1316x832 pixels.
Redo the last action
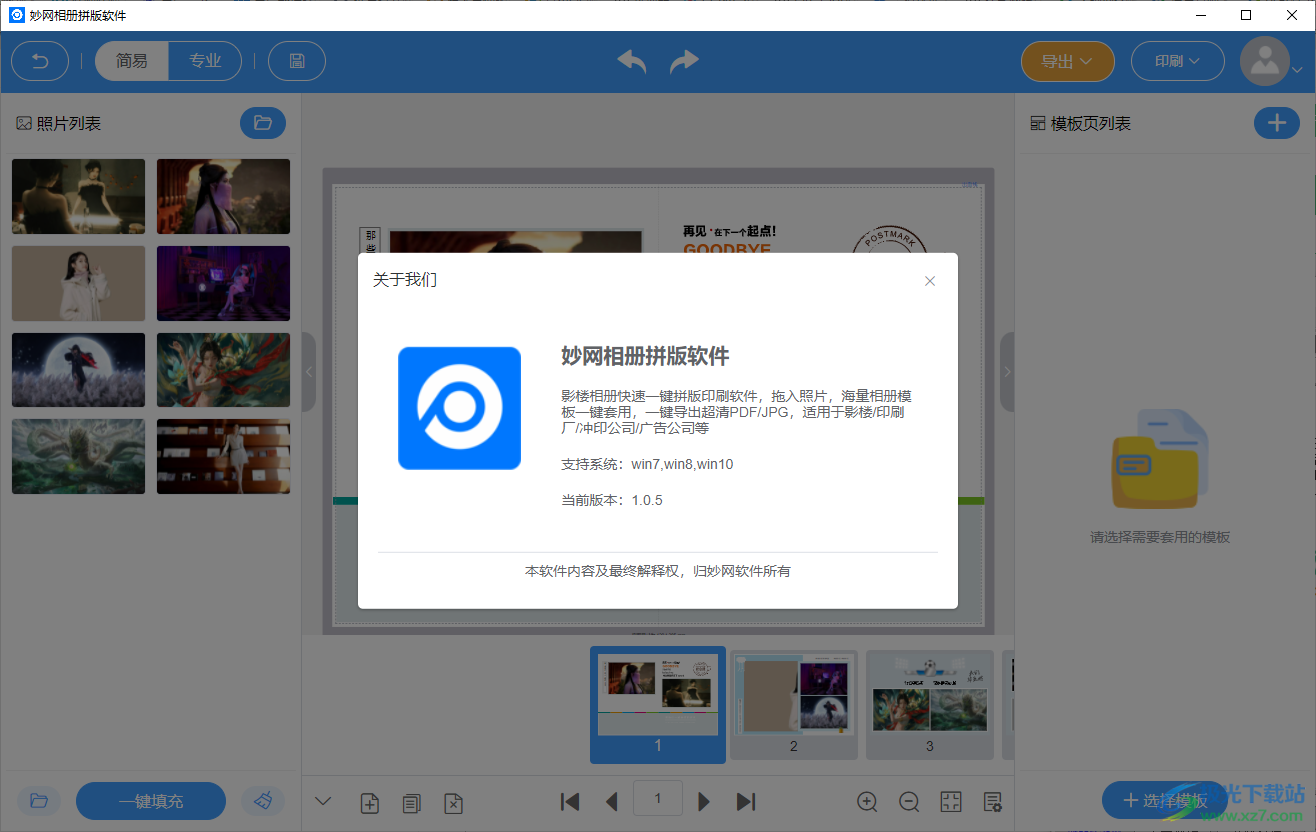tap(684, 61)
